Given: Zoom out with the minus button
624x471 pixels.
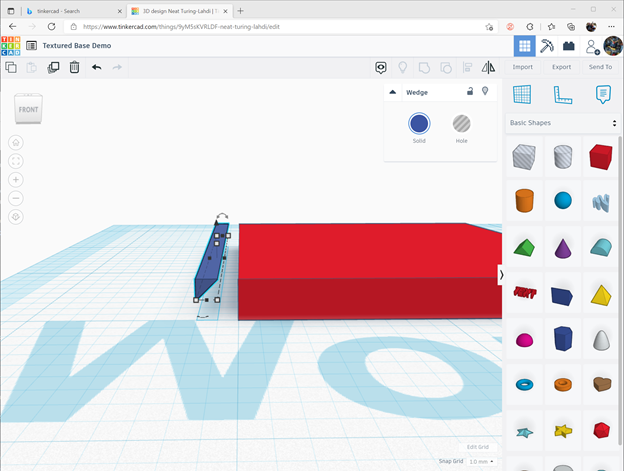Looking at the screenshot, I should click(16, 198).
